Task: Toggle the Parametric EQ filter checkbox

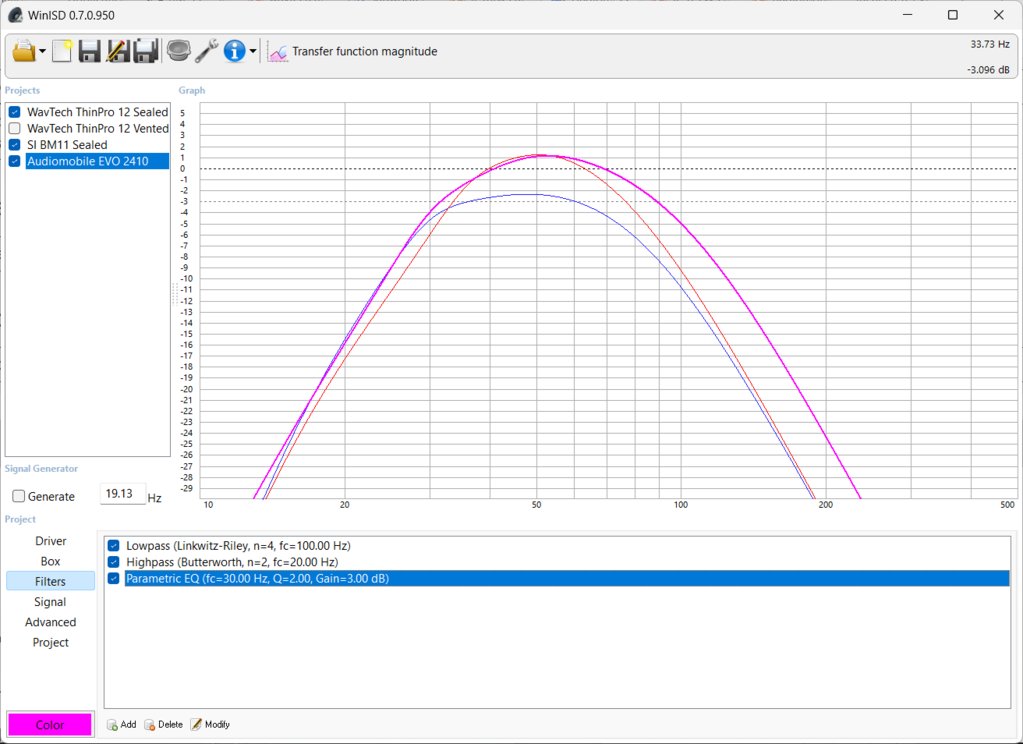Action: (114, 578)
